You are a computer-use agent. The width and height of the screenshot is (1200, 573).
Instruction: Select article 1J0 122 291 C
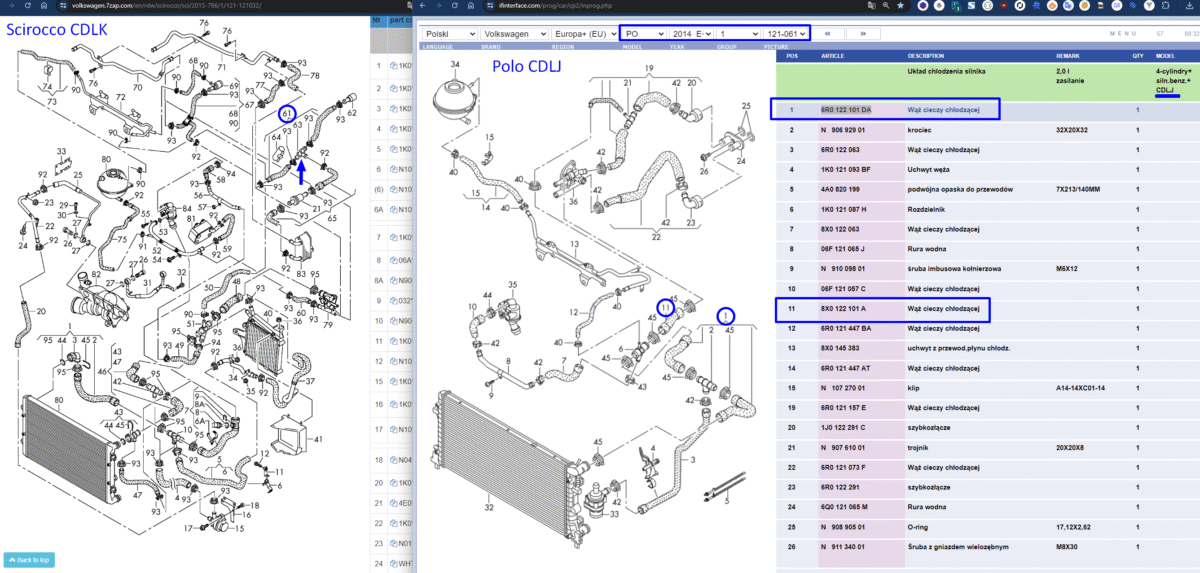tap(843, 426)
